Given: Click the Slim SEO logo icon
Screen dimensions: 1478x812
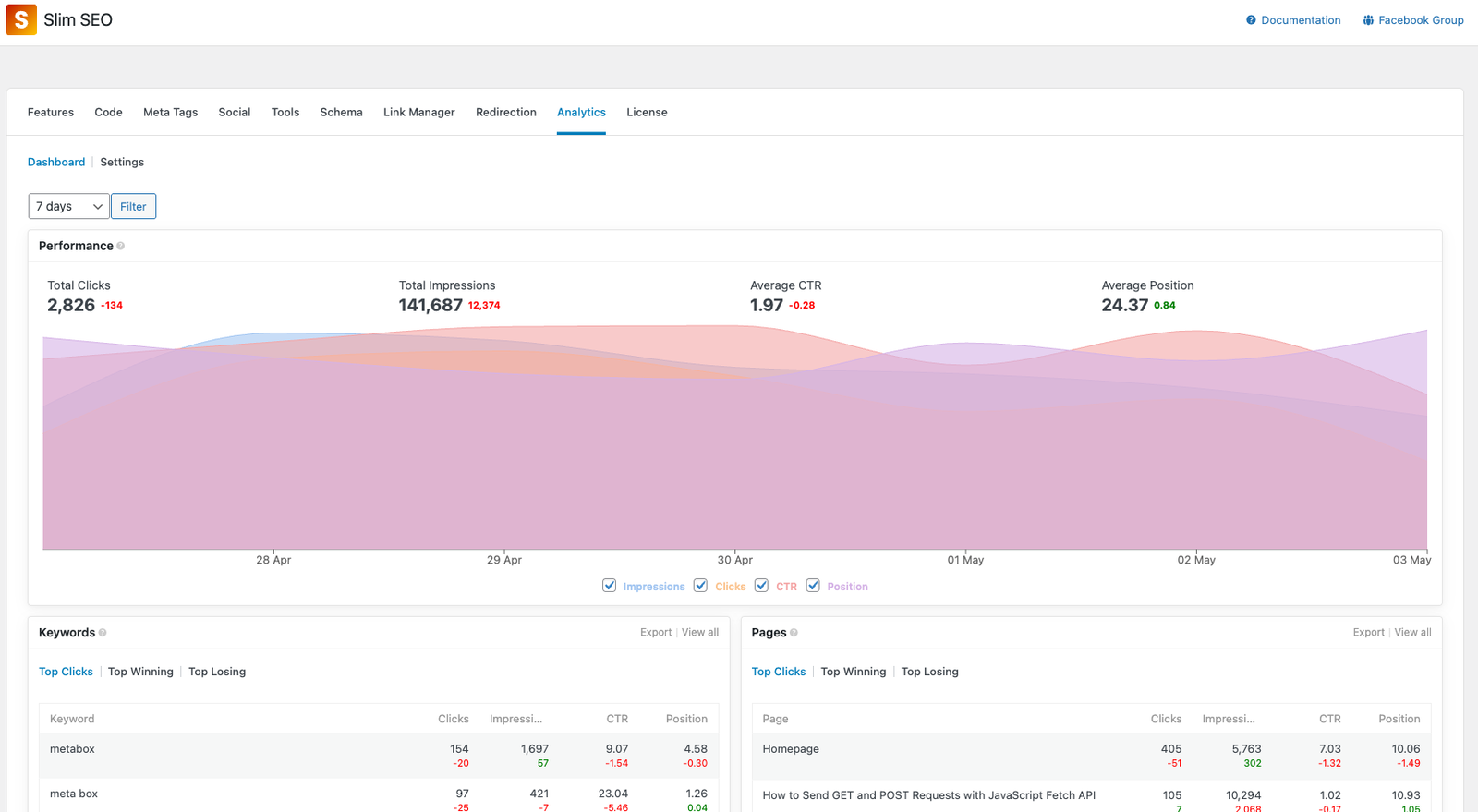Looking at the screenshot, I should click(x=21, y=19).
